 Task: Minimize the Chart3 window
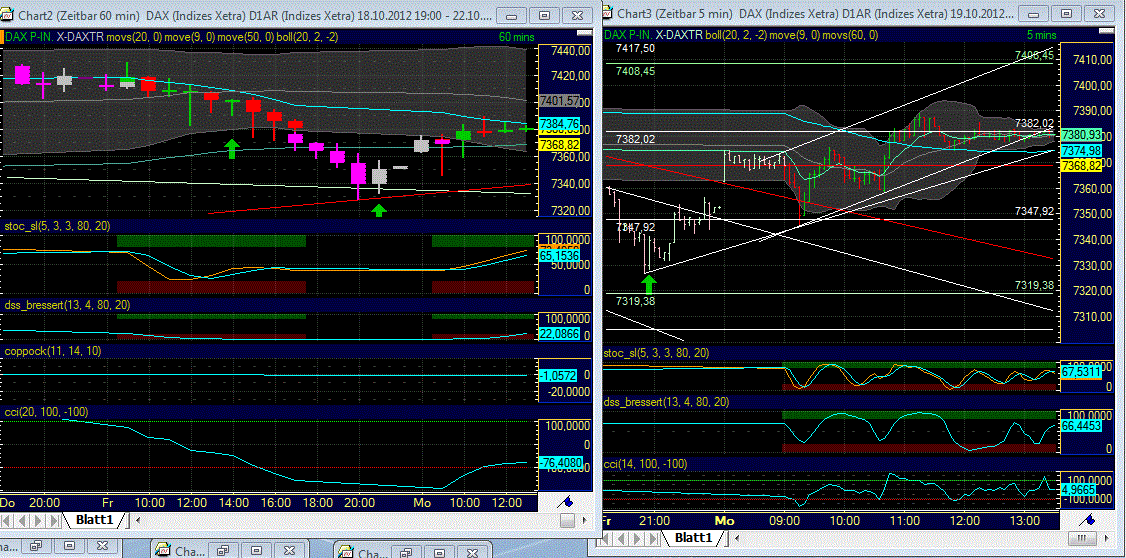click(x=1034, y=13)
